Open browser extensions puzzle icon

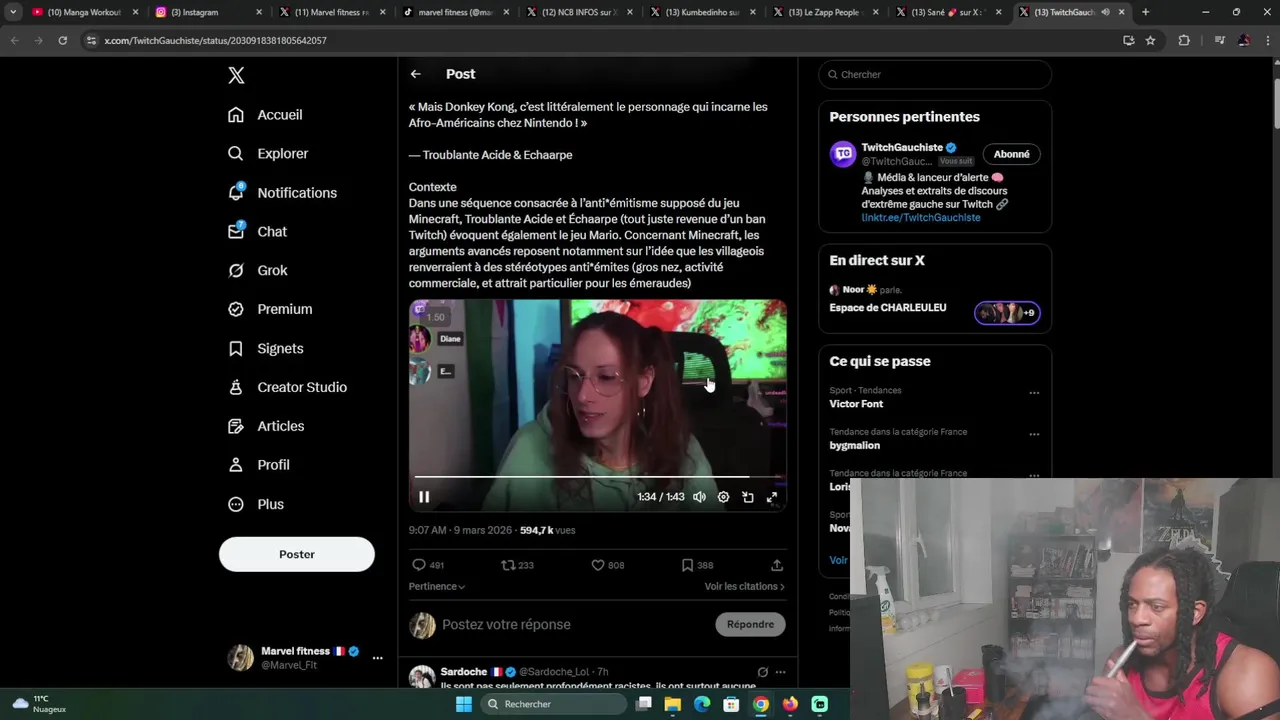(1184, 40)
